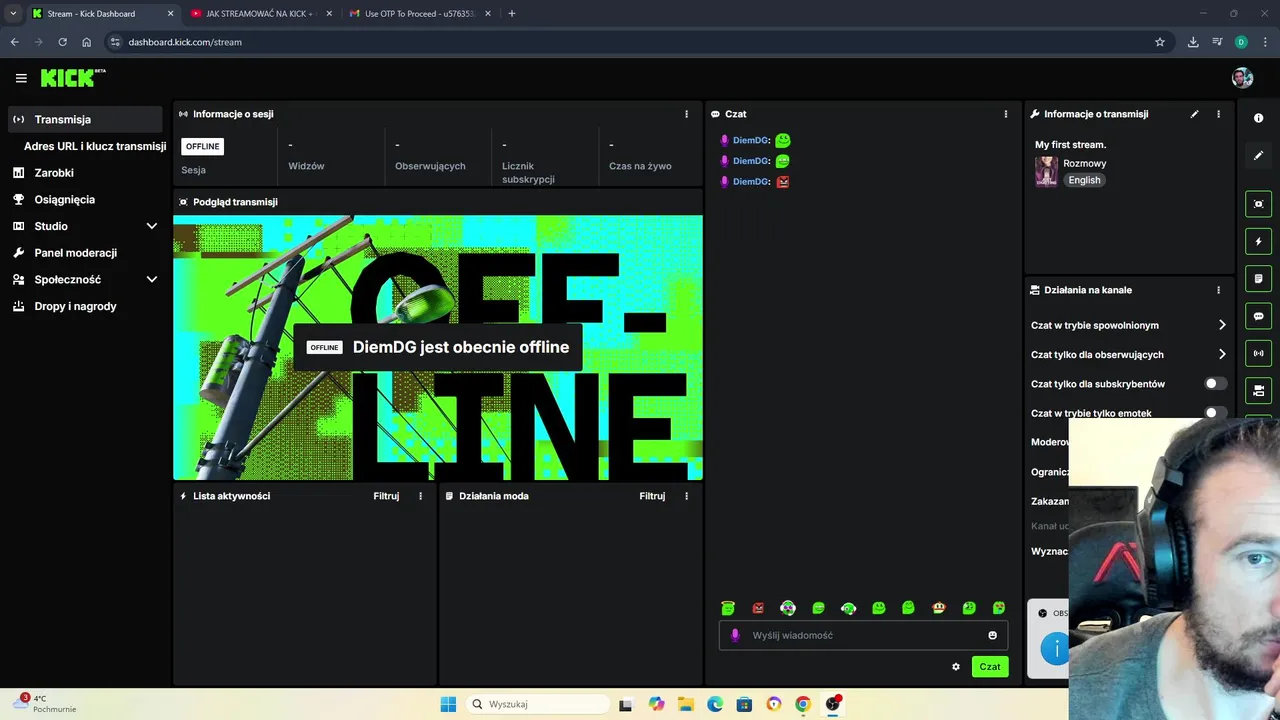Viewport: 1280px width, 720px height.
Task: Open the Informacje o transmisji panel's three-dot menu
Action: pos(1218,114)
